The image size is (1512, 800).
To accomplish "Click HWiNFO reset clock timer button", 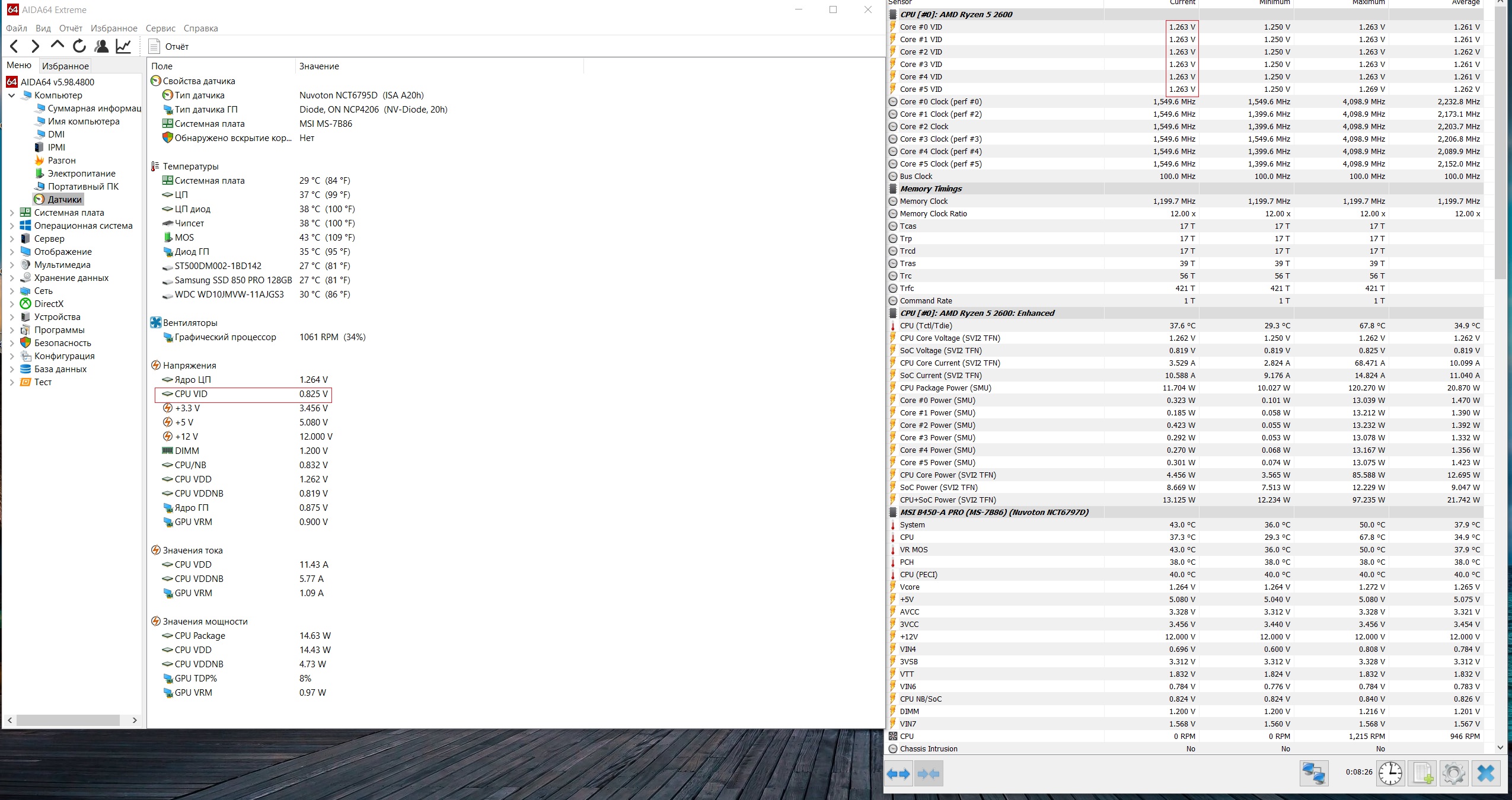I will click(1390, 774).
